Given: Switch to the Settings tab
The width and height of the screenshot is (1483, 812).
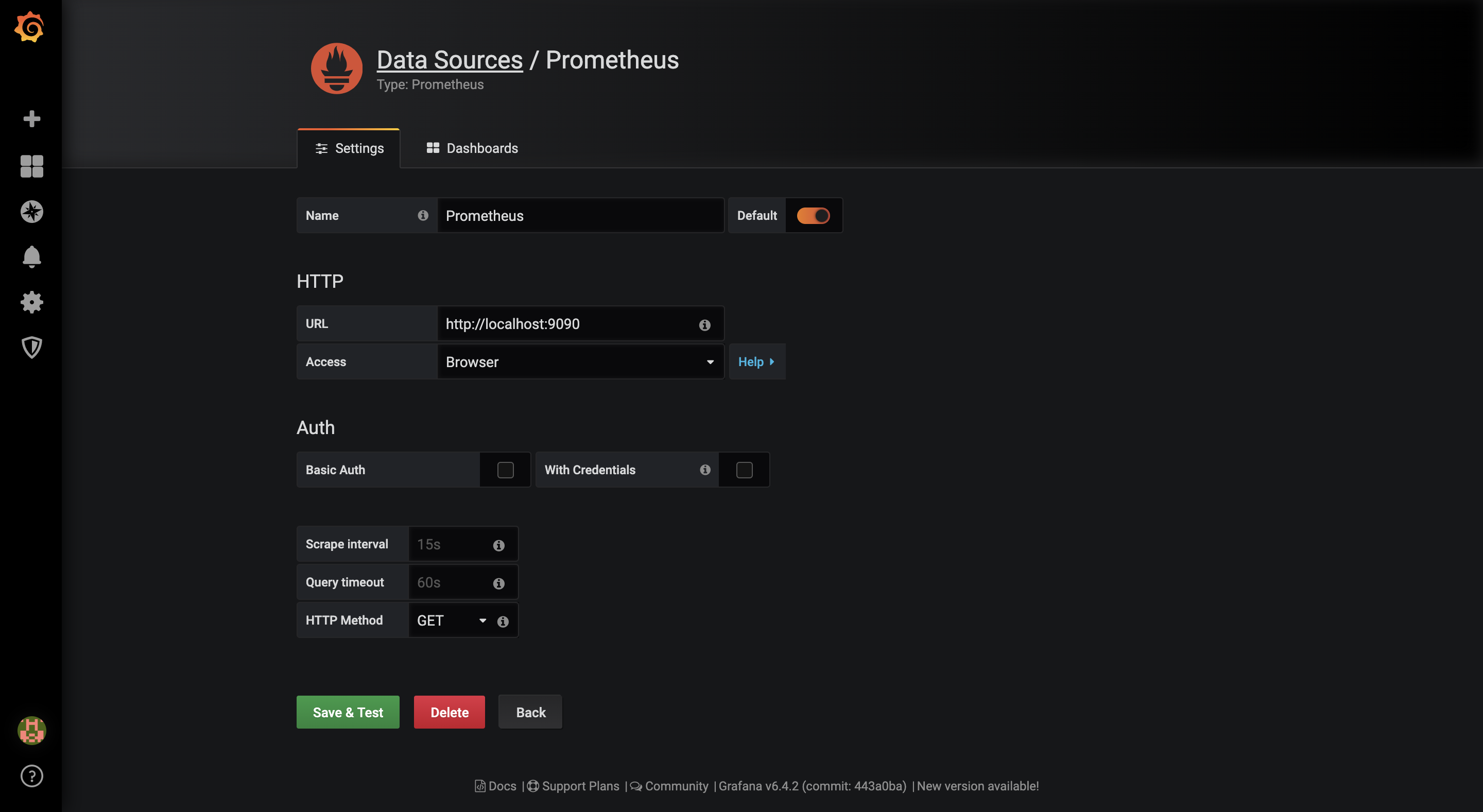Looking at the screenshot, I should click(x=349, y=148).
